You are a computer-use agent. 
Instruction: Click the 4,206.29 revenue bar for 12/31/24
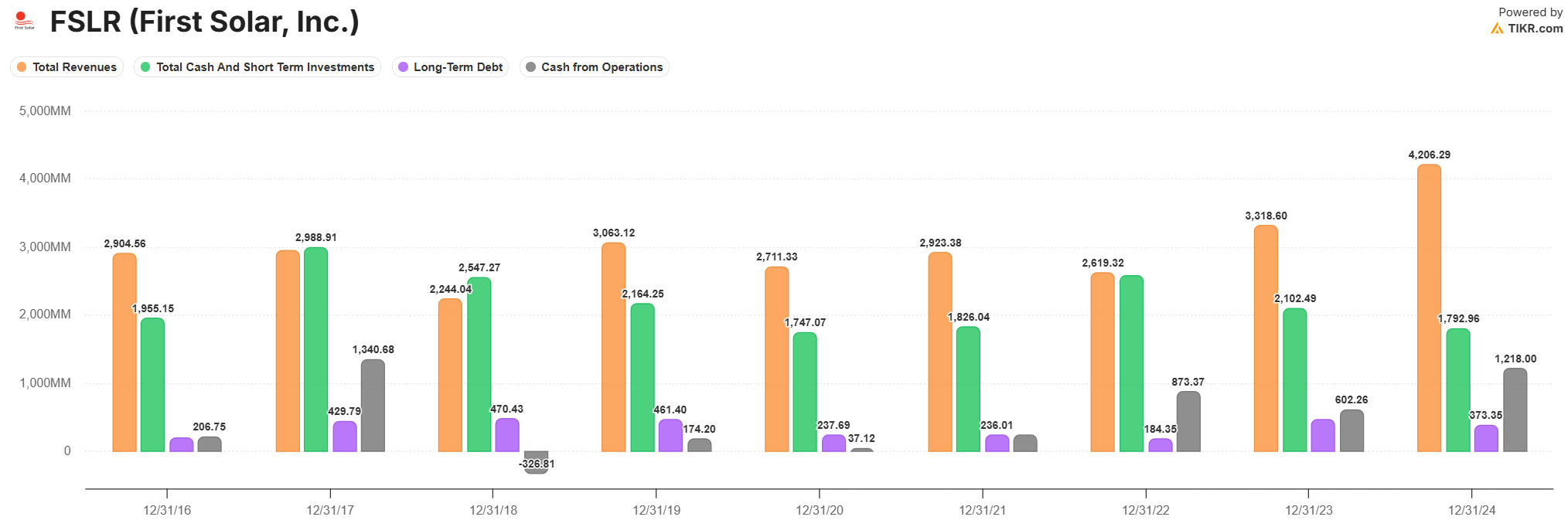1429,309
